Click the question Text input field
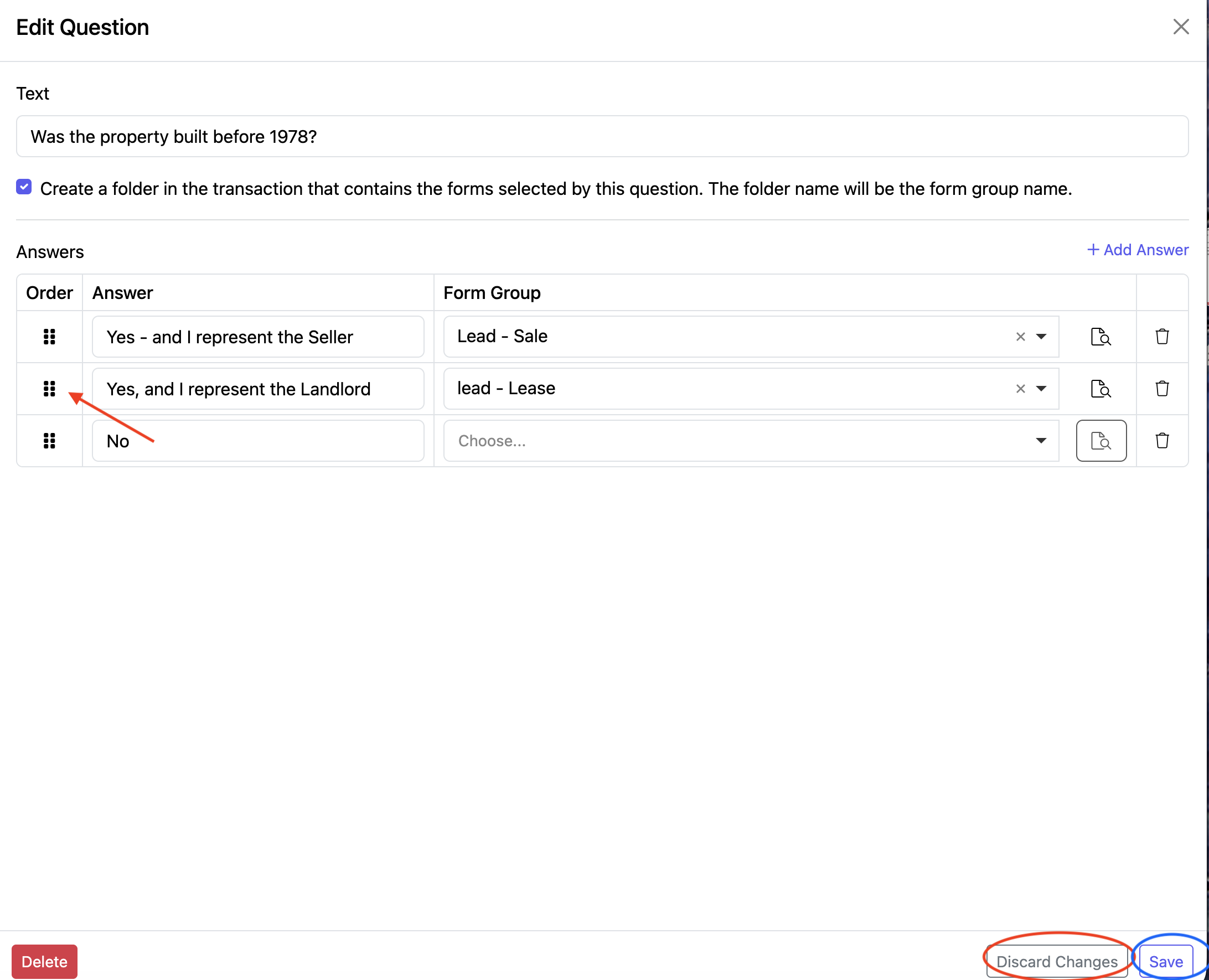Viewport: 1209px width, 980px height. click(602, 137)
